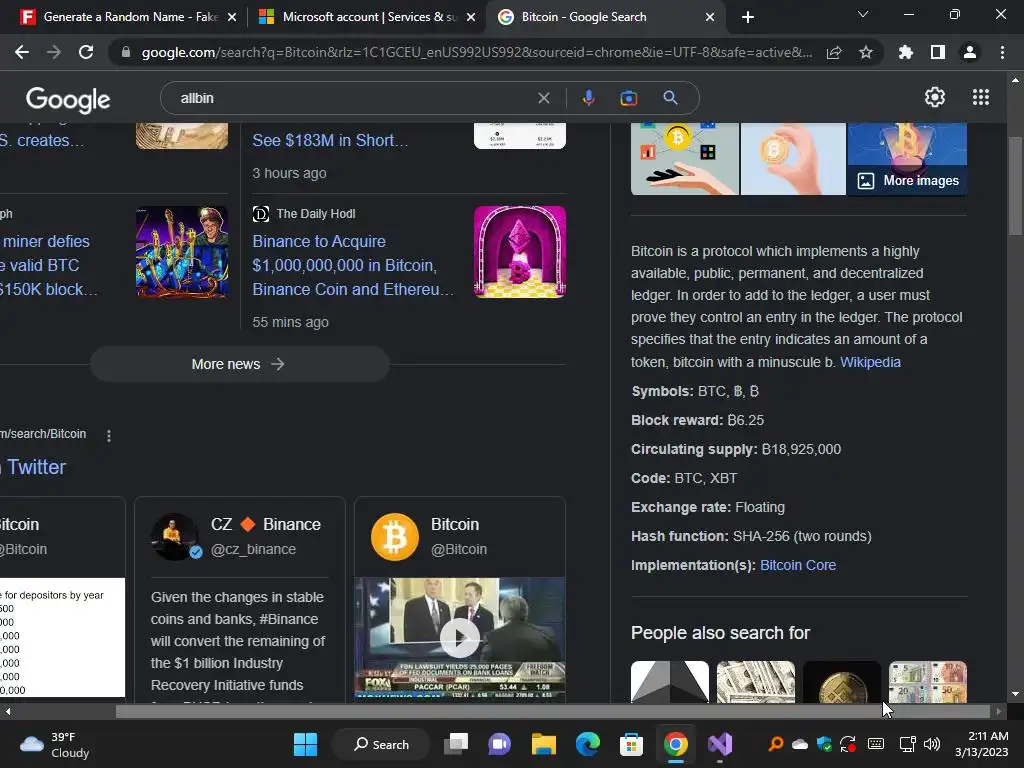Click scroll-down arrow on vertical scrollbar
Image resolution: width=1024 pixels, height=768 pixels.
(1015, 694)
